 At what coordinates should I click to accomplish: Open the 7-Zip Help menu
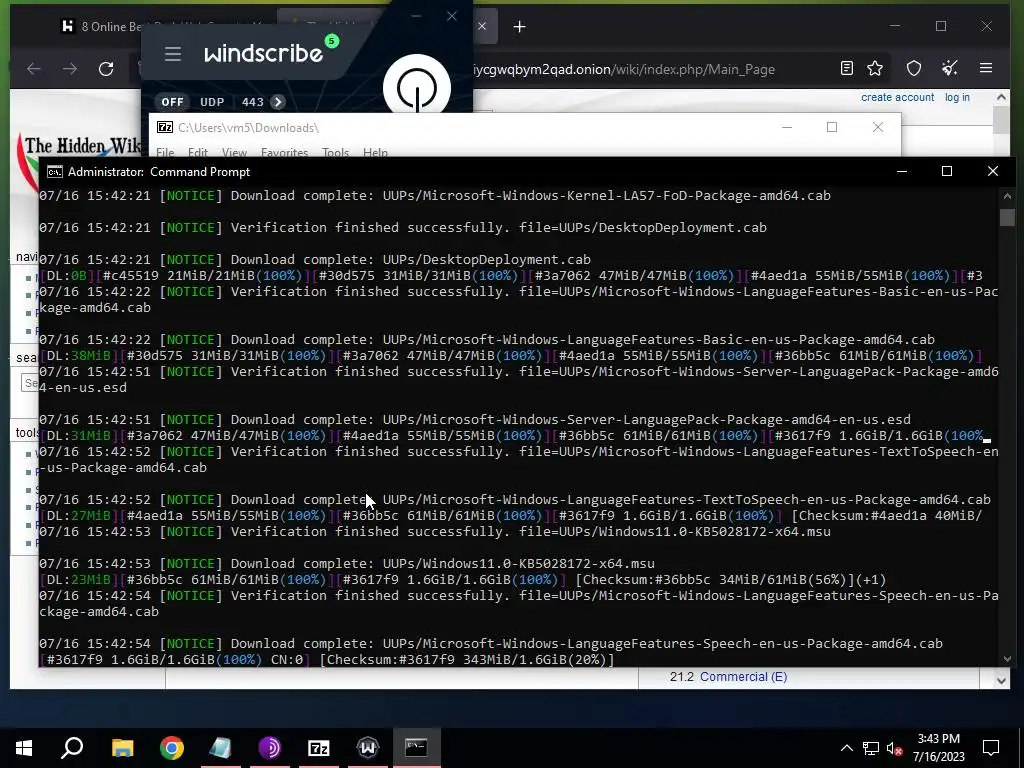[375, 152]
